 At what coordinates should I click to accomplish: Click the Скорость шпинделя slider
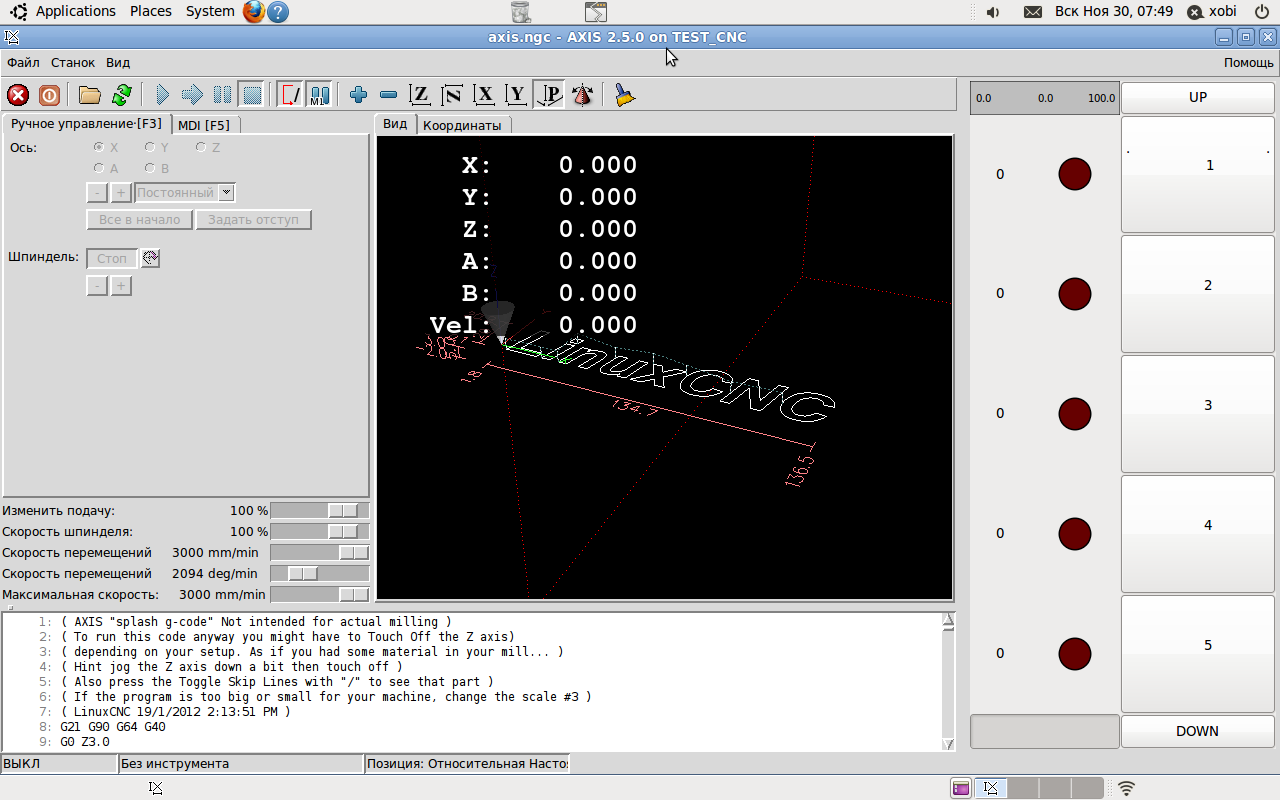320,531
